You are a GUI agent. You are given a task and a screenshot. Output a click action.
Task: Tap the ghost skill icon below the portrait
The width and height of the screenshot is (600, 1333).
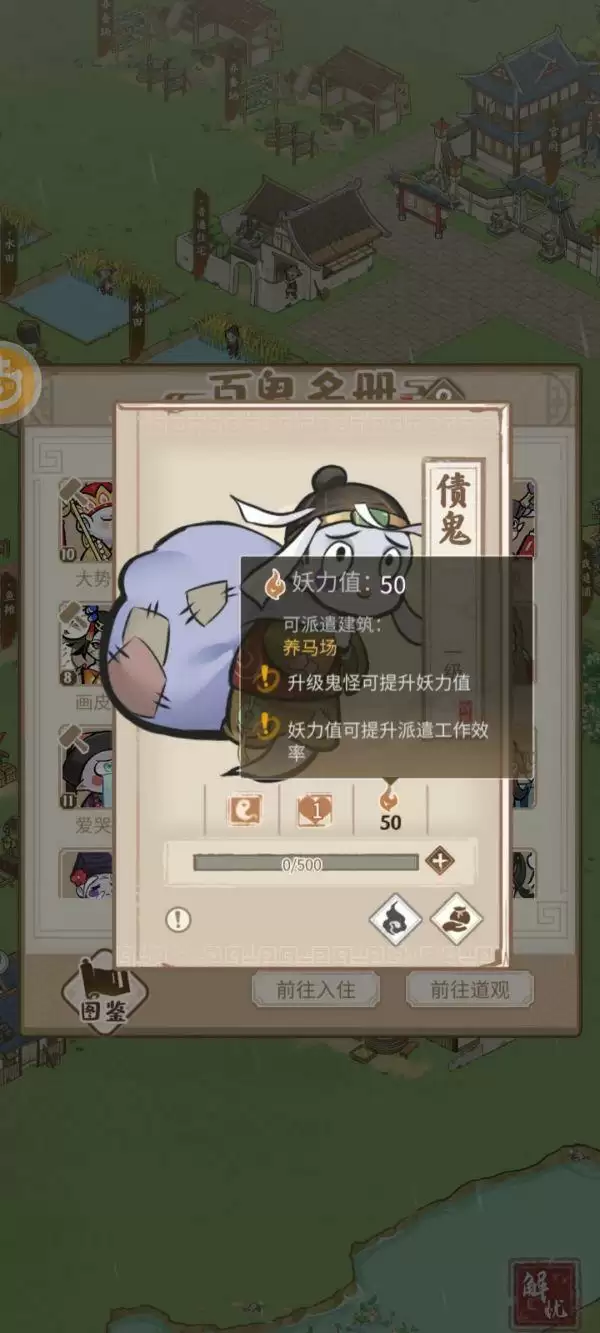tap(242, 810)
